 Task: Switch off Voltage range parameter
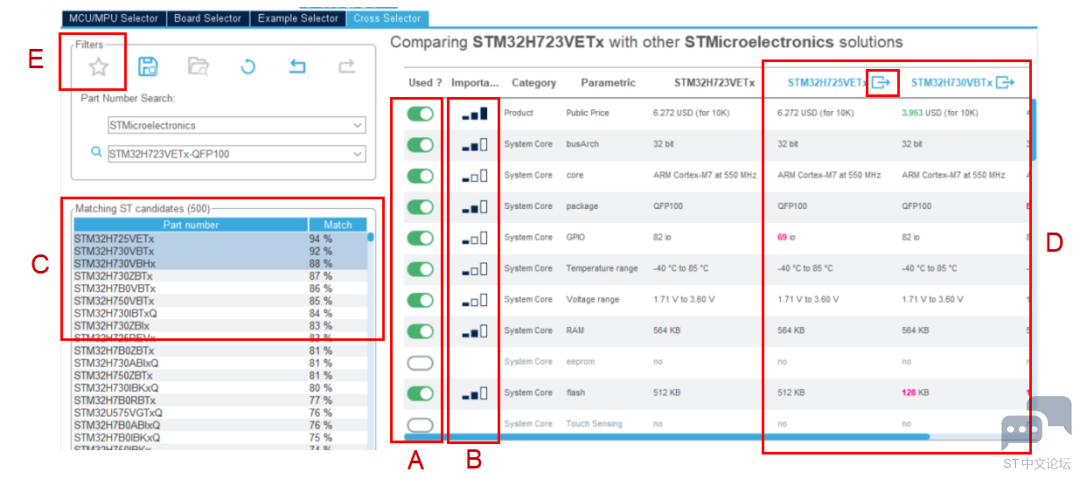pyautogui.click(x=420, y=300)
